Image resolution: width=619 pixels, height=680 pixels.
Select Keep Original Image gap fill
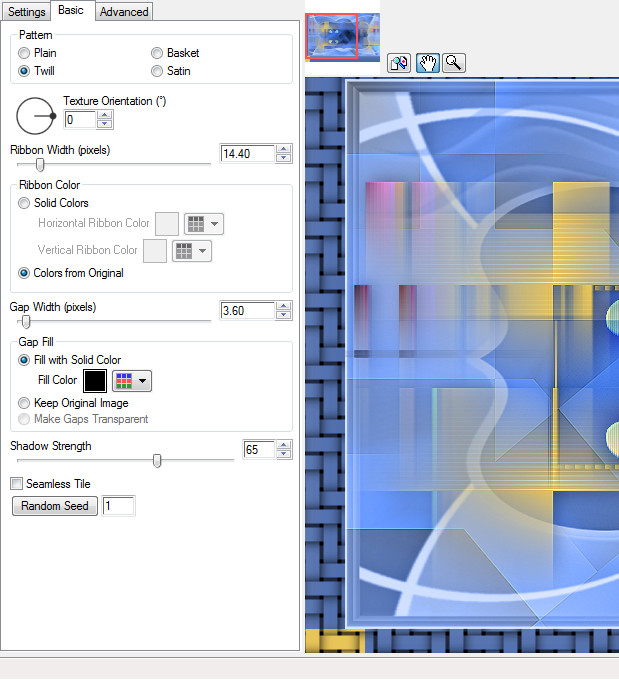click(25, 403)
